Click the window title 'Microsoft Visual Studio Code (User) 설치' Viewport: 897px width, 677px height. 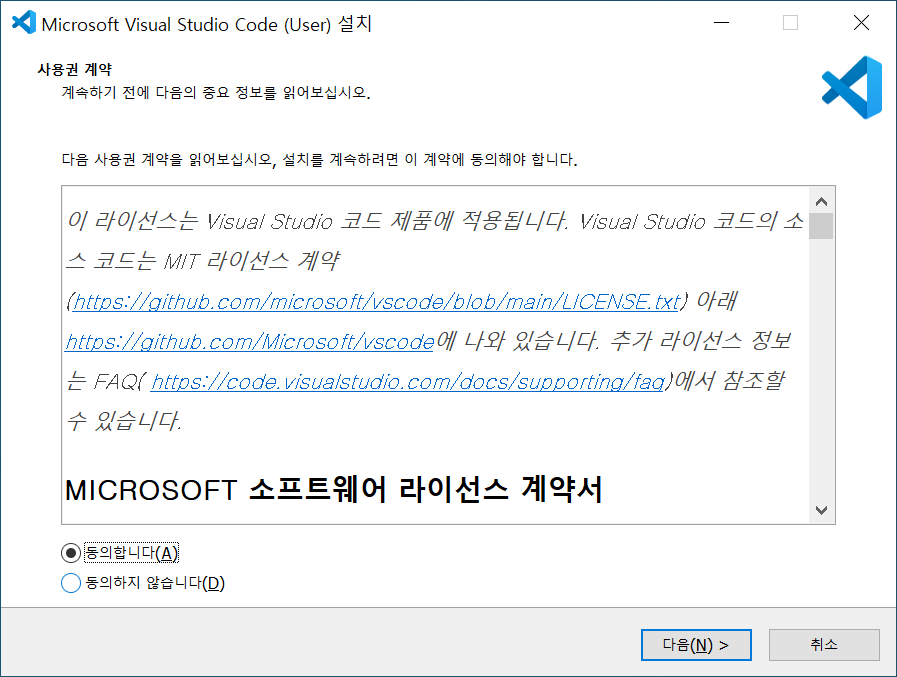tap(207, 24)
